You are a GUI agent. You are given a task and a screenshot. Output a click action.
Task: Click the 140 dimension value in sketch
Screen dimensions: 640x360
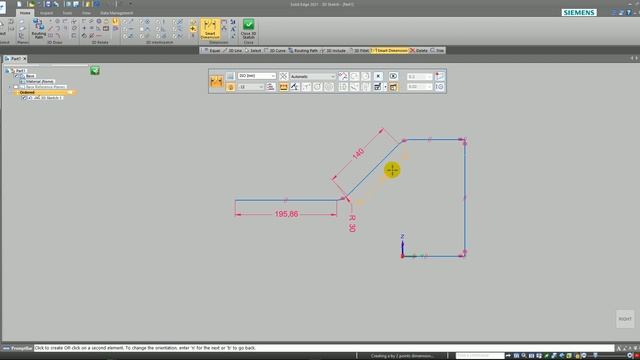tap(358, 154)
